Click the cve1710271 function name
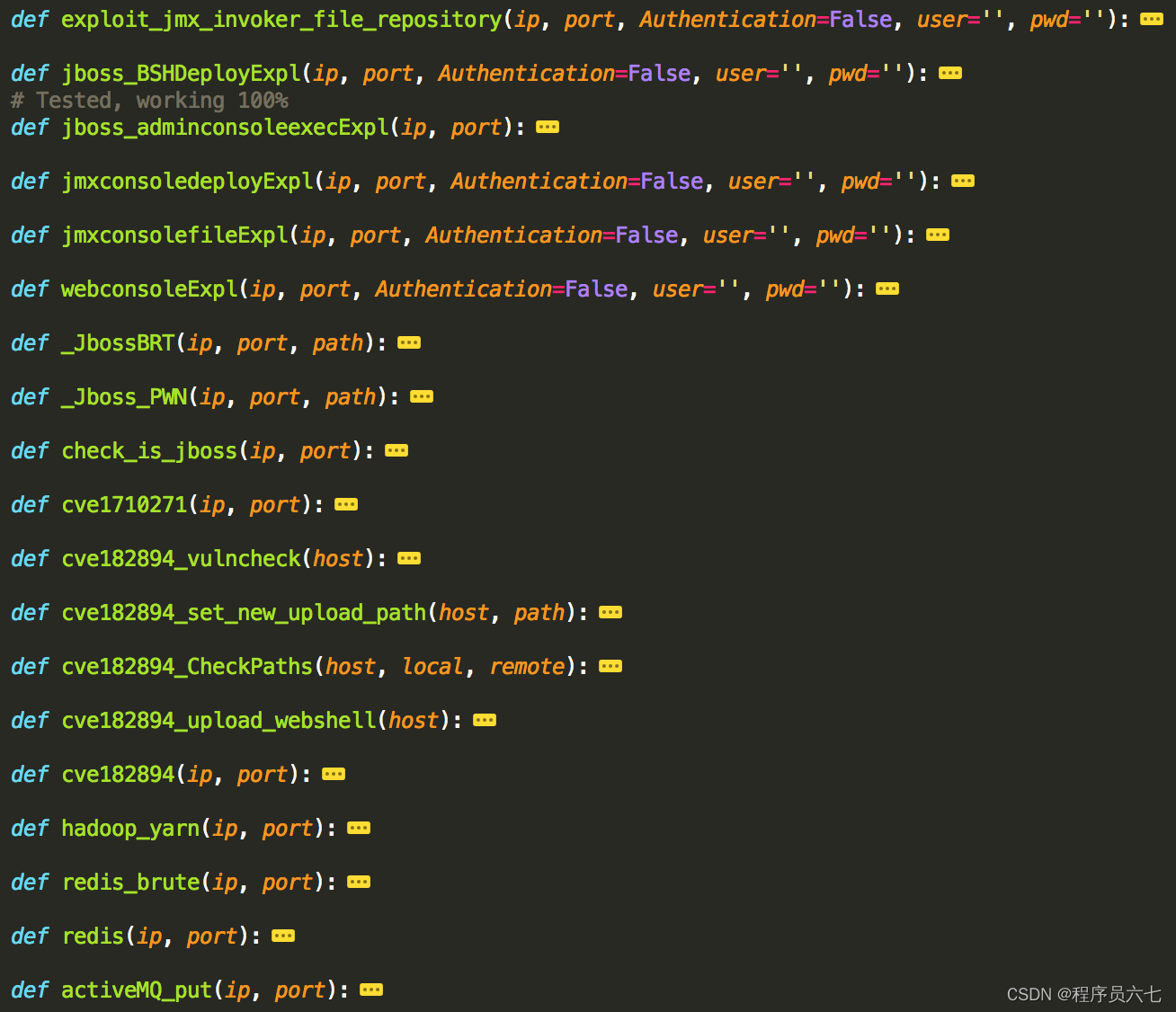This screenshot has width=1176, height=1012. [124, 505]
